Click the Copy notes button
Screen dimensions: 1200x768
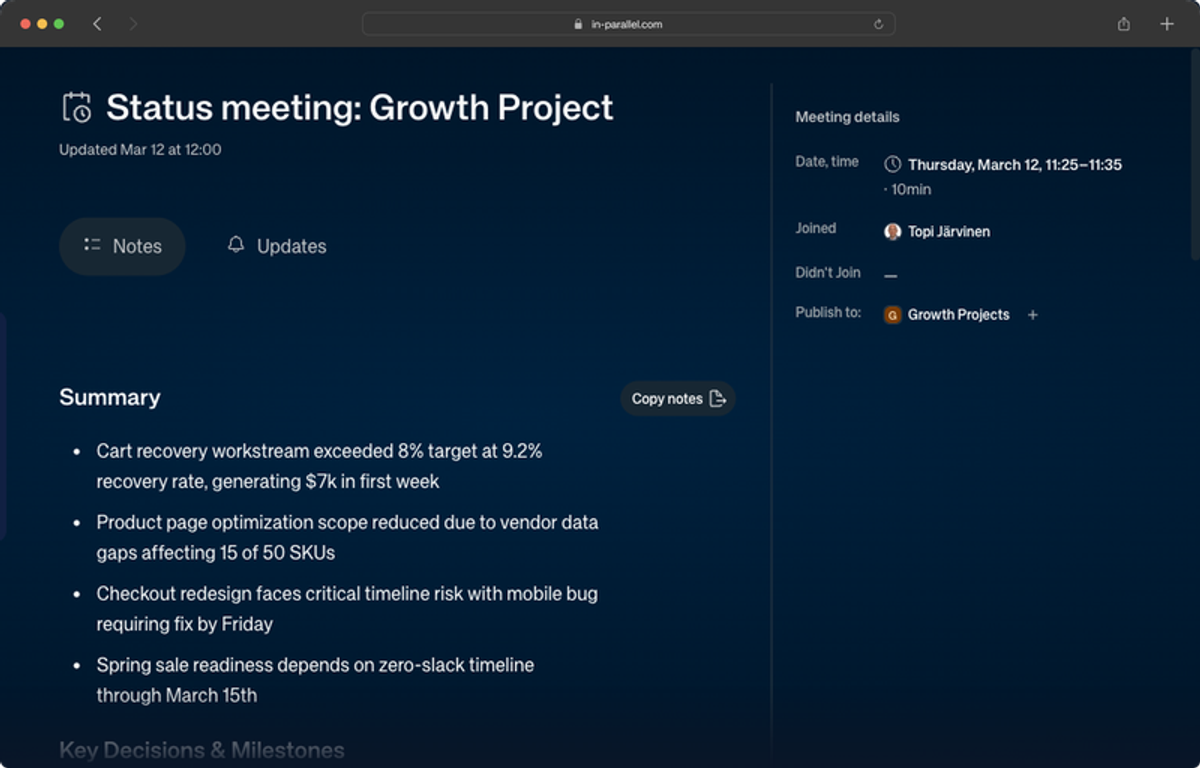(x=678, y=398)
